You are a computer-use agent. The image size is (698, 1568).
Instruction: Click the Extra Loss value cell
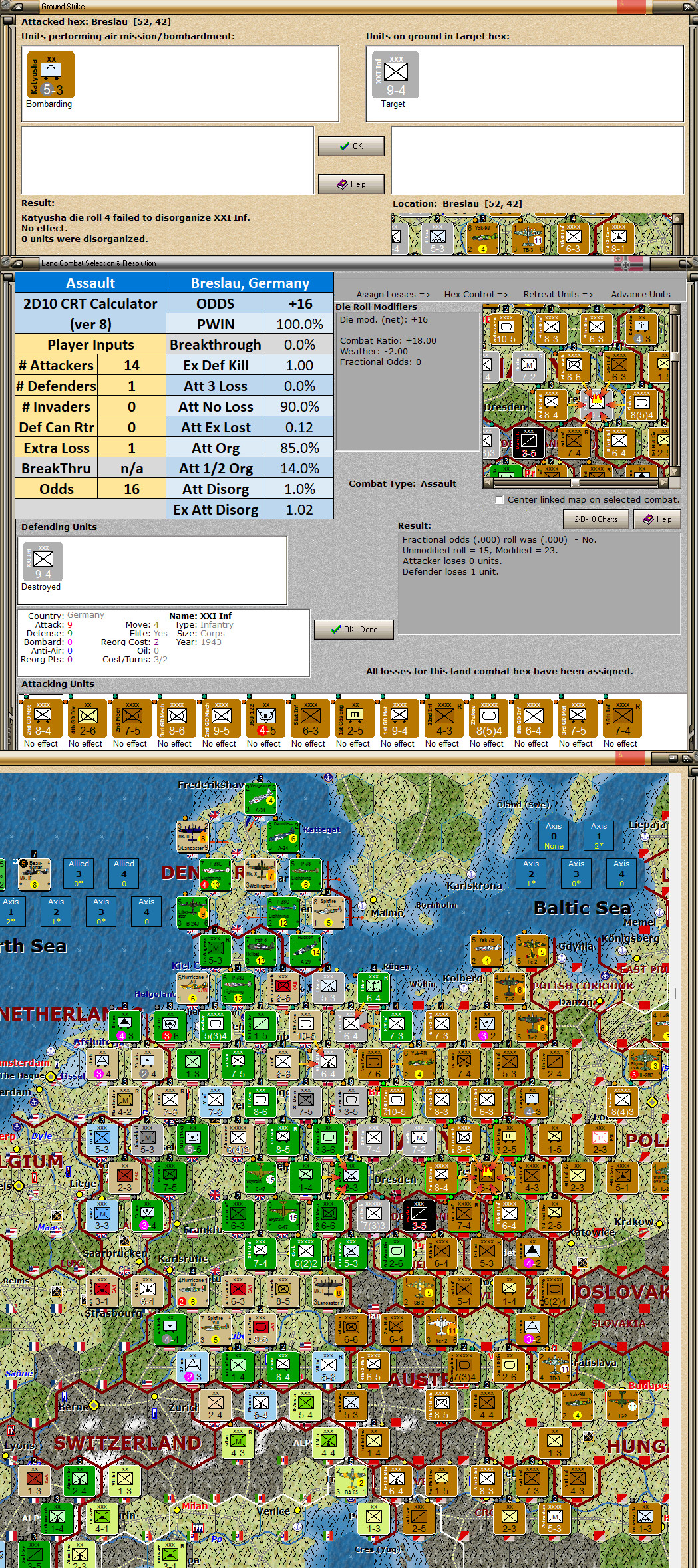132,448
